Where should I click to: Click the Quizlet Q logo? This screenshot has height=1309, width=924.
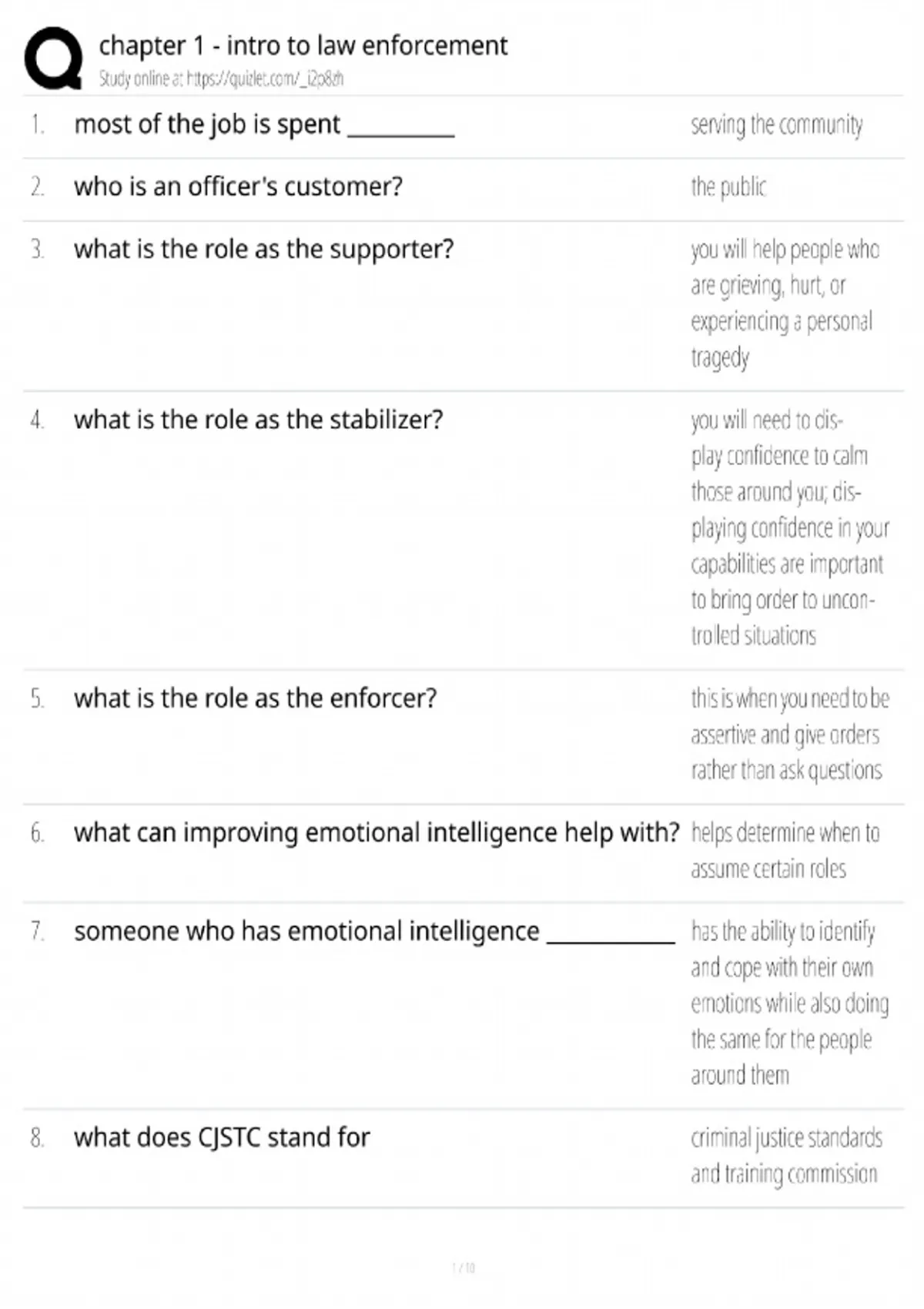click(53, 59)
